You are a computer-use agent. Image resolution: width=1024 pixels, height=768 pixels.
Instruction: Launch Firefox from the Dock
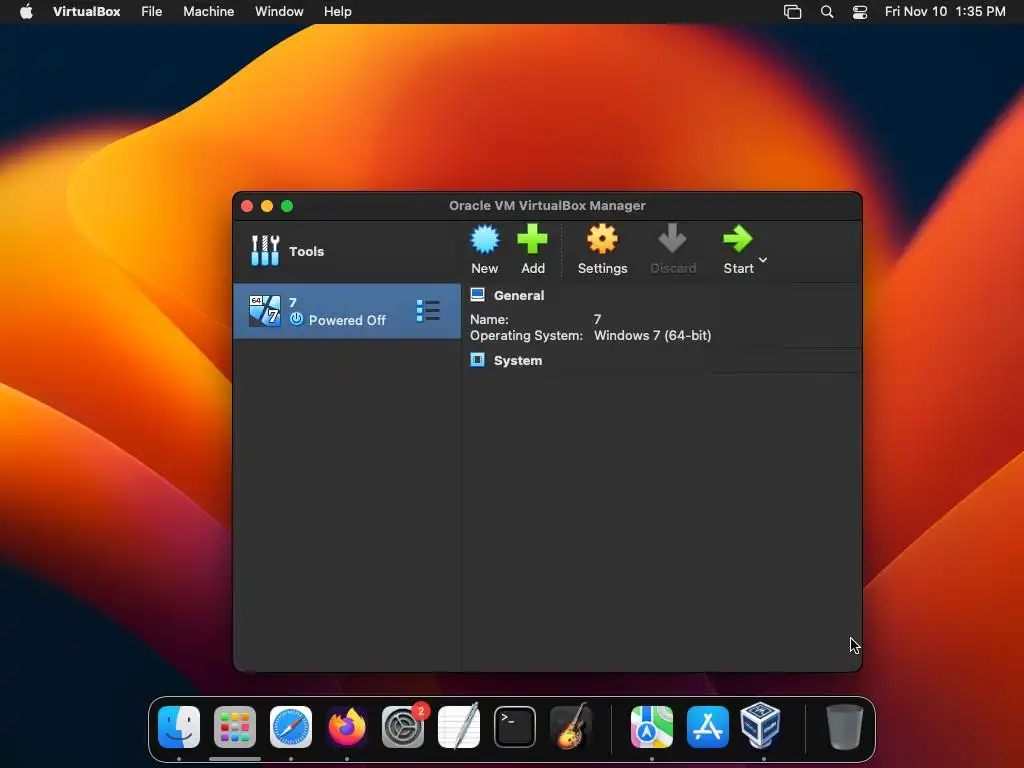(347, 726)
